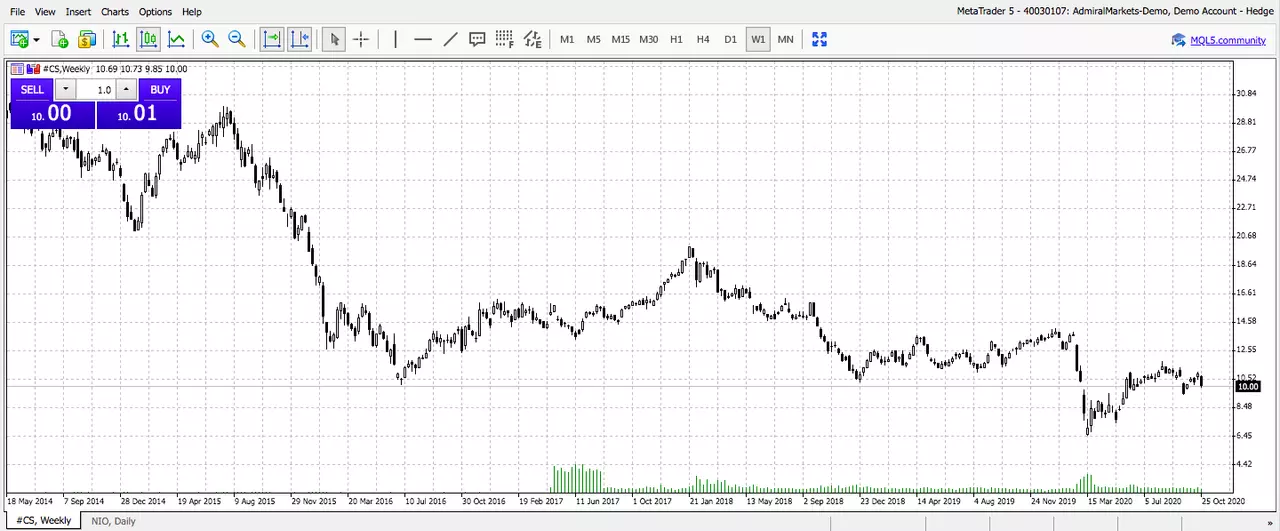Open the File menu
The height and width of the screenshot is (531, 1280).
click(x=18, y=12)
